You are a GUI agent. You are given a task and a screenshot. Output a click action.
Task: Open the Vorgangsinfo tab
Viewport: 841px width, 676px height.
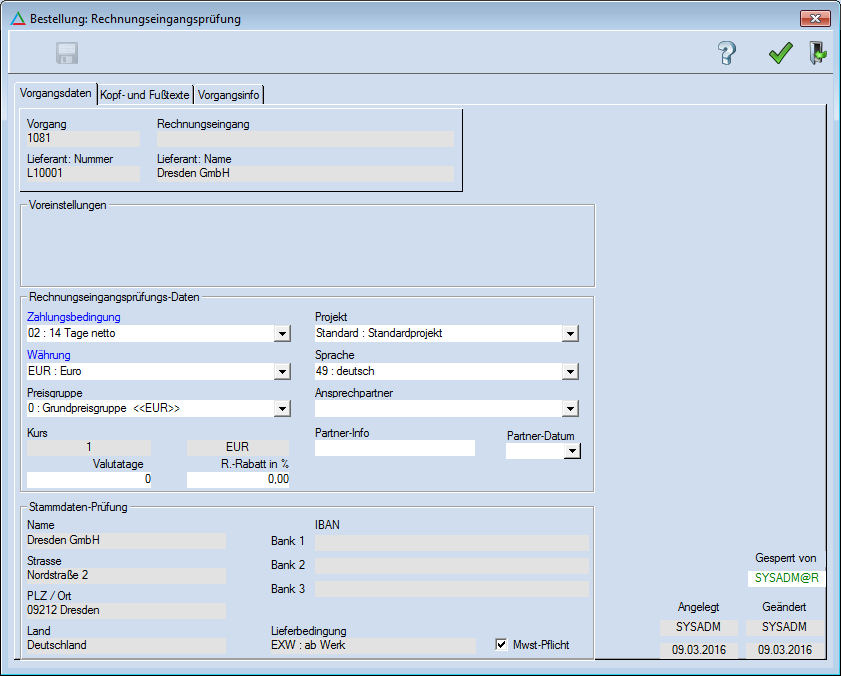[229, 95]
